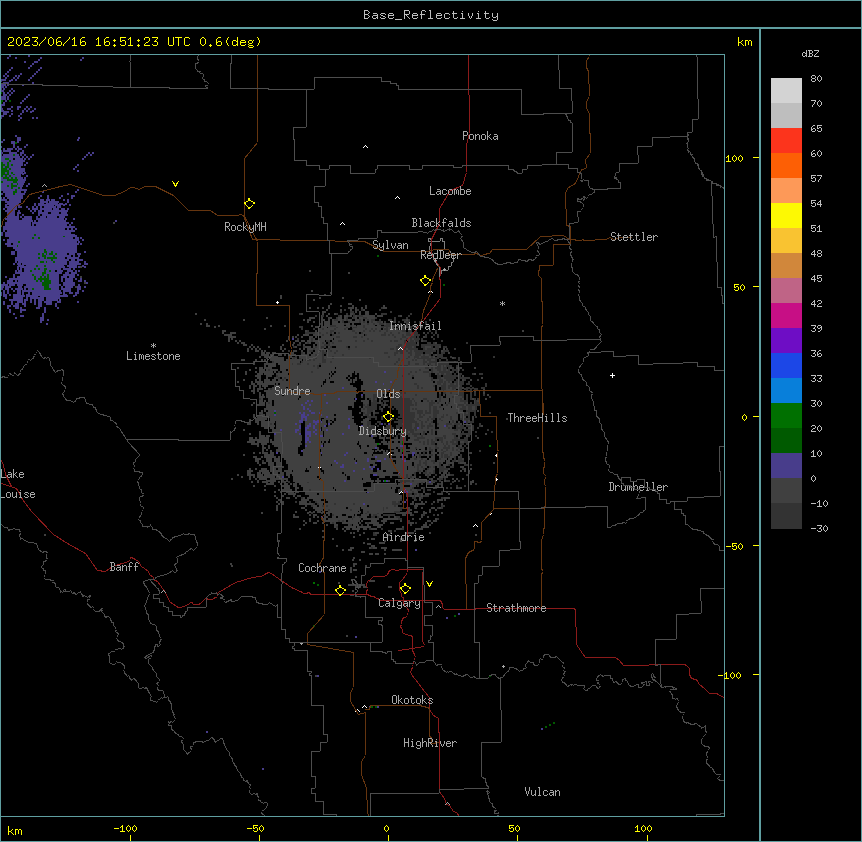The width and height of the screenshot is (862, 842).
Task: Select the green 30-20 dBZ legend swatch
Action: click(x=786, y=416)
